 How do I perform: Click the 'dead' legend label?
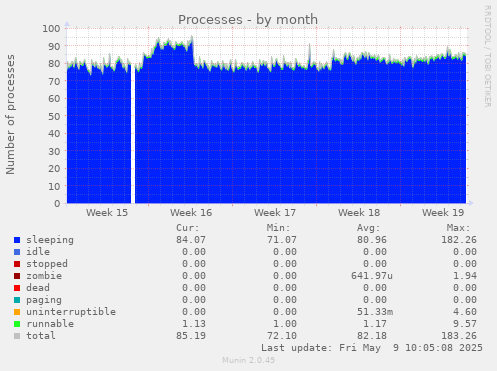pyautogui.click(x=38, y=288)
